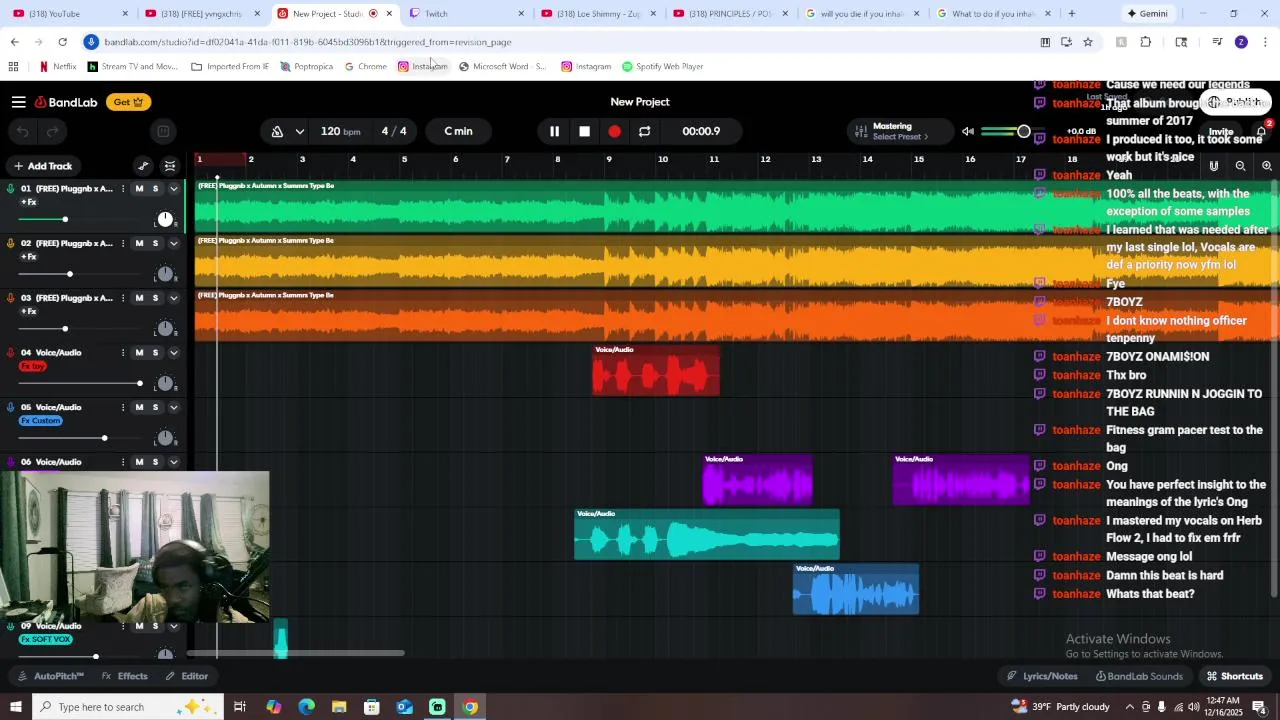
Task: Expand track 02 options chevron
Action: coord(173,243)
